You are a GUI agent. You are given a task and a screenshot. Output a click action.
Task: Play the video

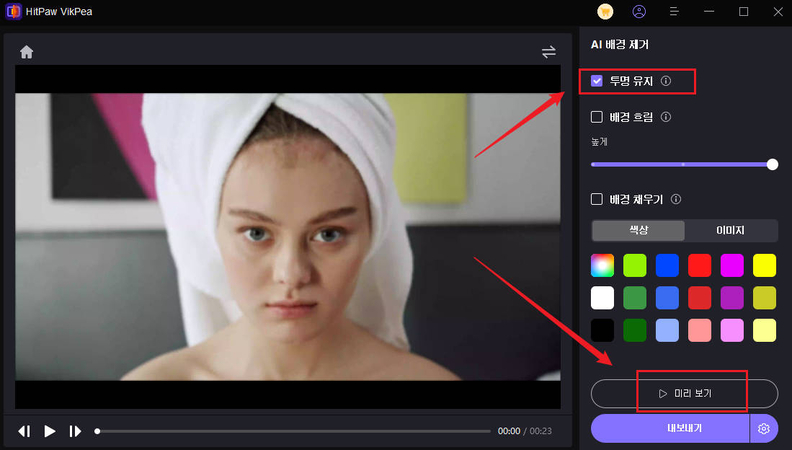click(x=50, y=431)
